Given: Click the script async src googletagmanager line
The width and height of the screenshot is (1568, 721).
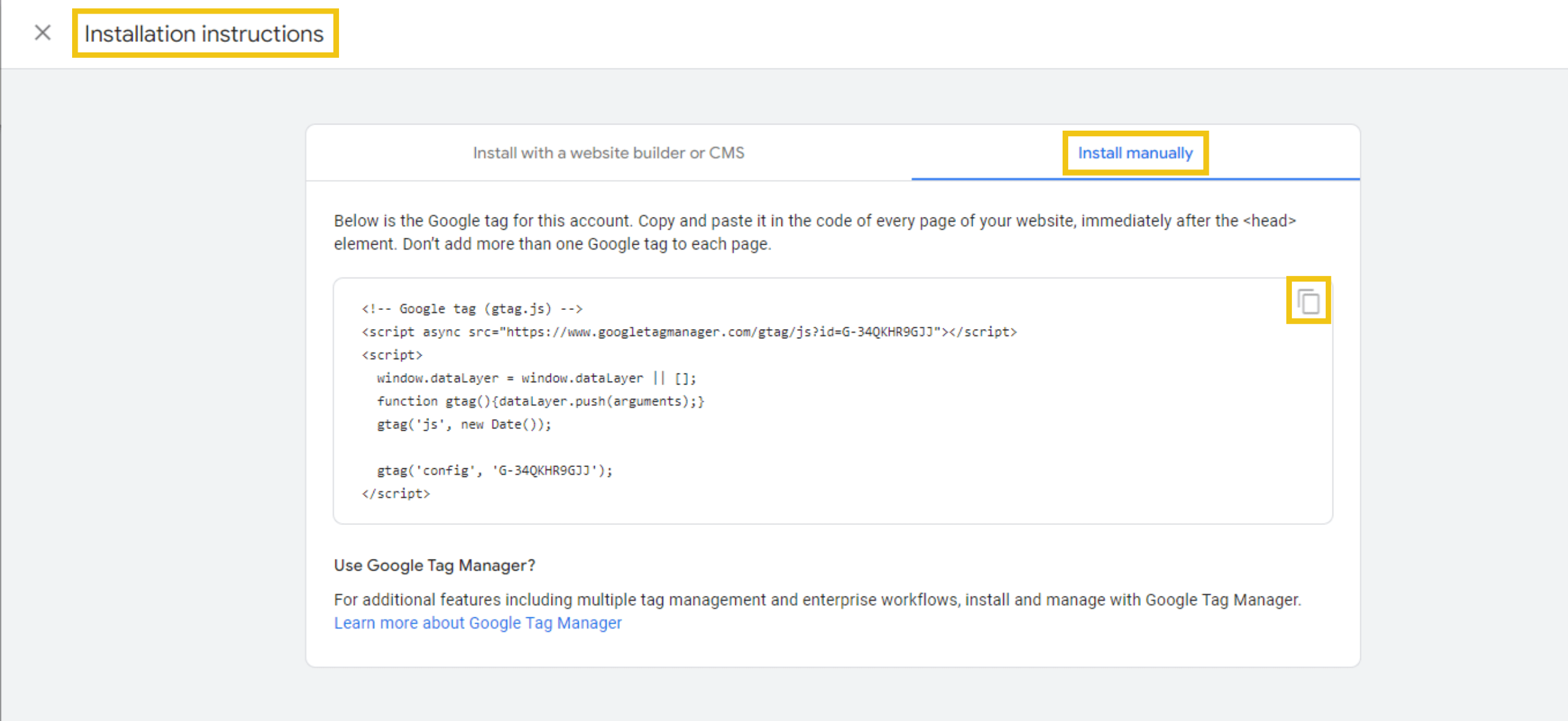Looking at the screenshot, I should tap(689, 332).
